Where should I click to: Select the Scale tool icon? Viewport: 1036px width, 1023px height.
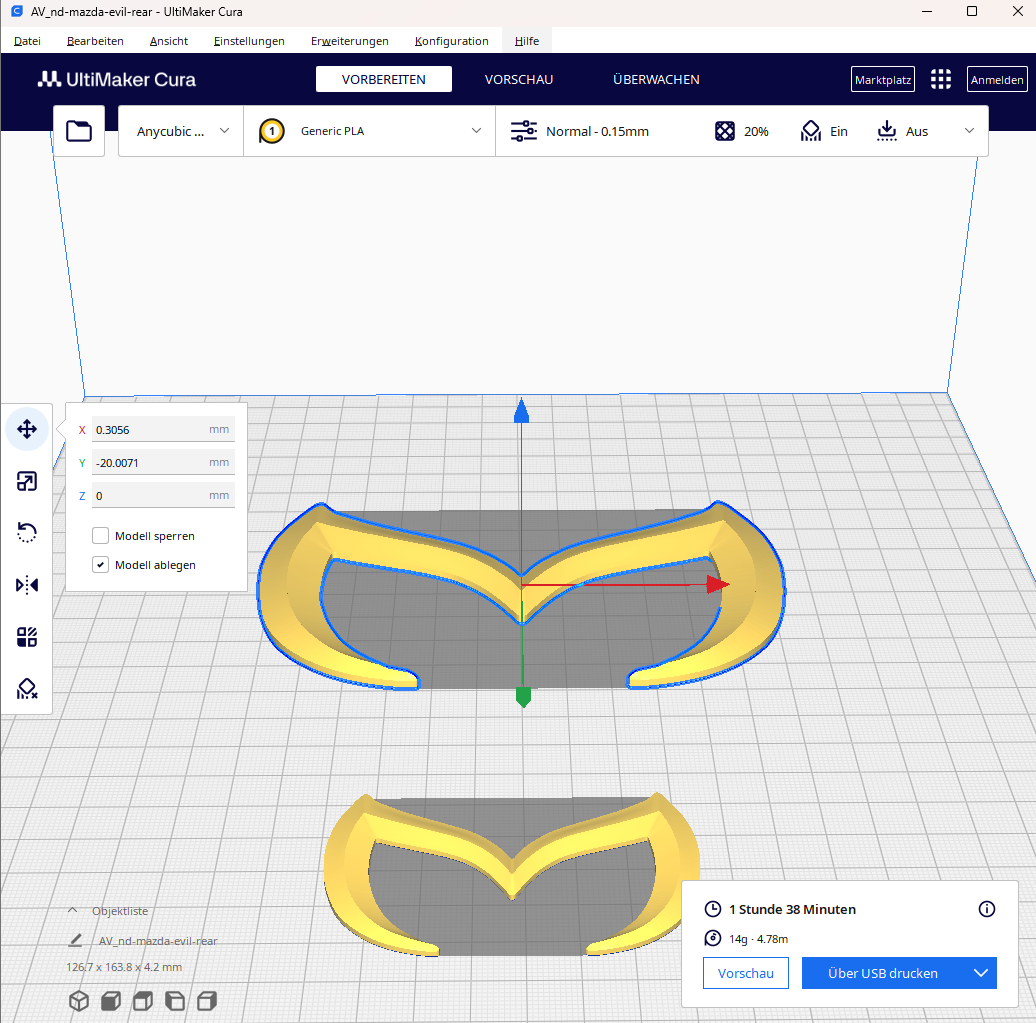click(27, 482)
